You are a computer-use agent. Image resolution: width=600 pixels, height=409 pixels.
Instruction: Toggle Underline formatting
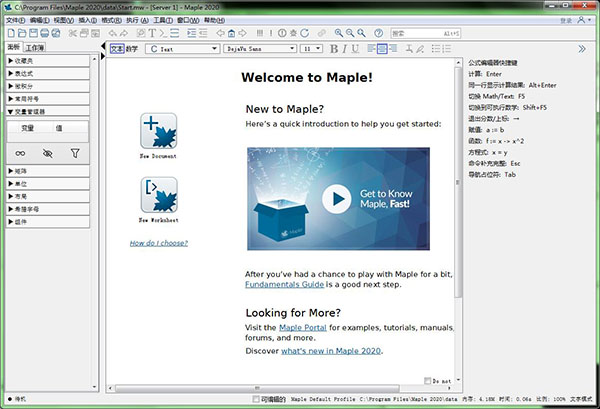pyautogui.click(x=355, y=49)
